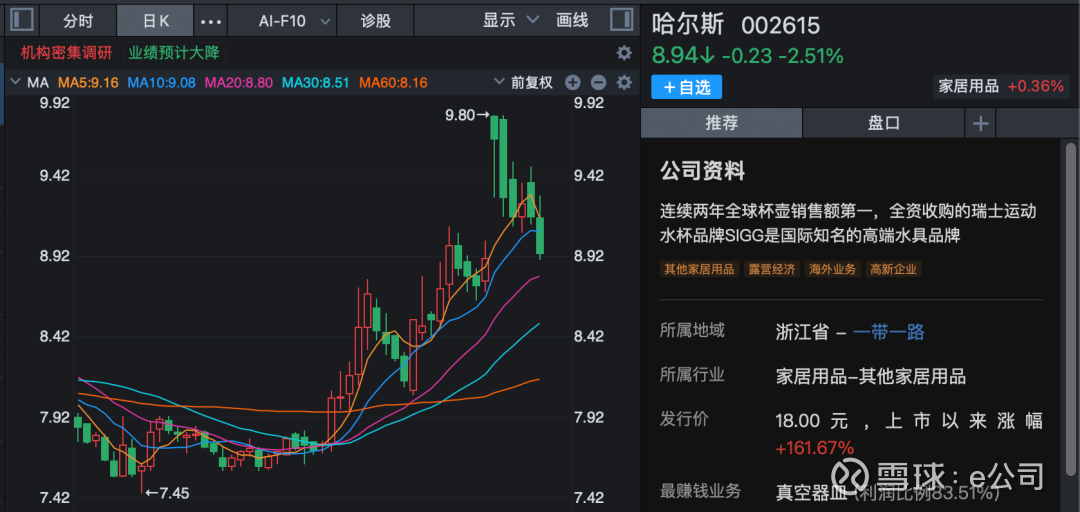Open the 前复权 adjustment dropdown
Screen dimensions: 1080x512
tap(524, 83)
